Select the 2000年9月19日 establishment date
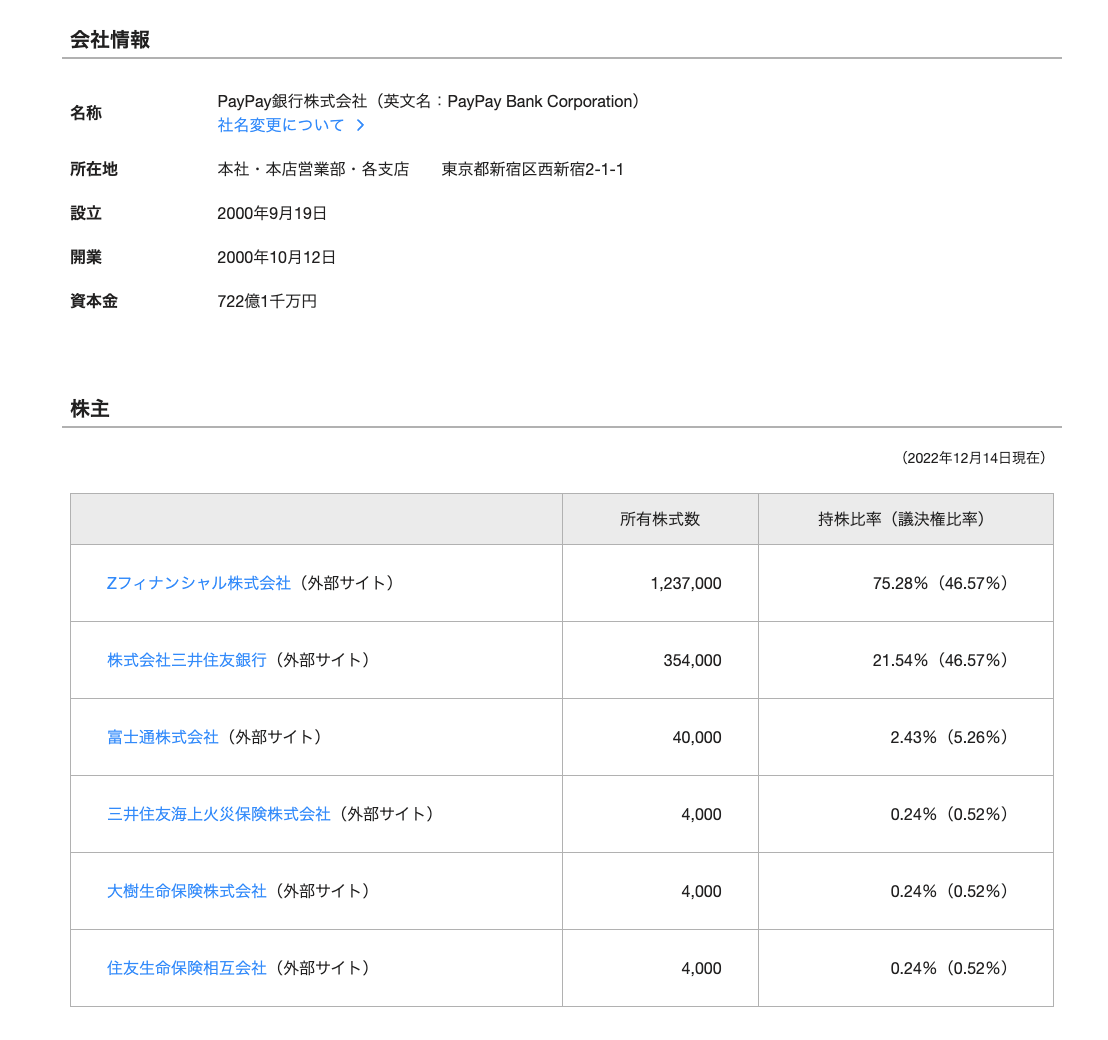Viewport: 1108px width, 1040px height. (272, 213)
